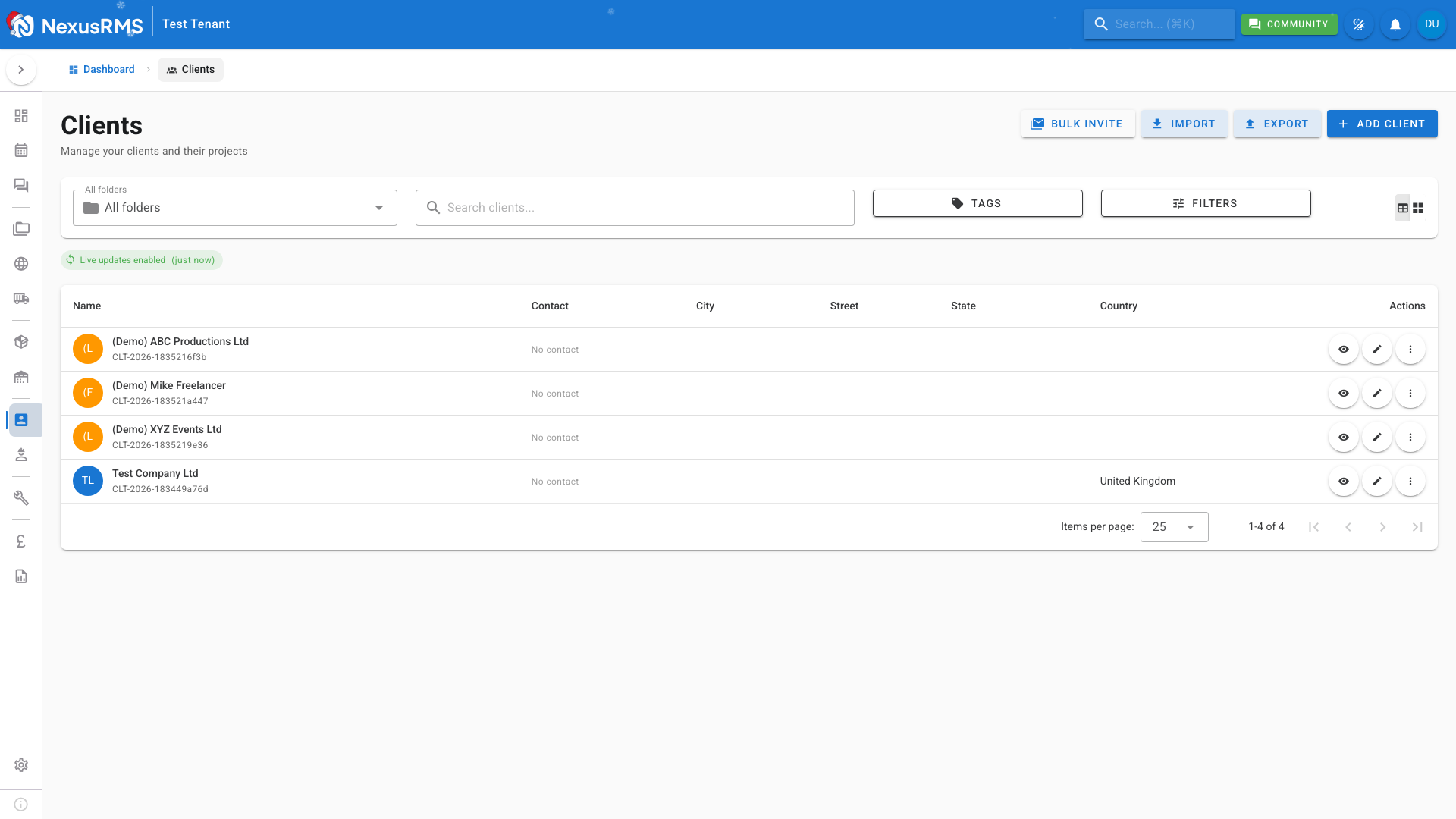Open the All folders dropdown

[x=235, y=208]
